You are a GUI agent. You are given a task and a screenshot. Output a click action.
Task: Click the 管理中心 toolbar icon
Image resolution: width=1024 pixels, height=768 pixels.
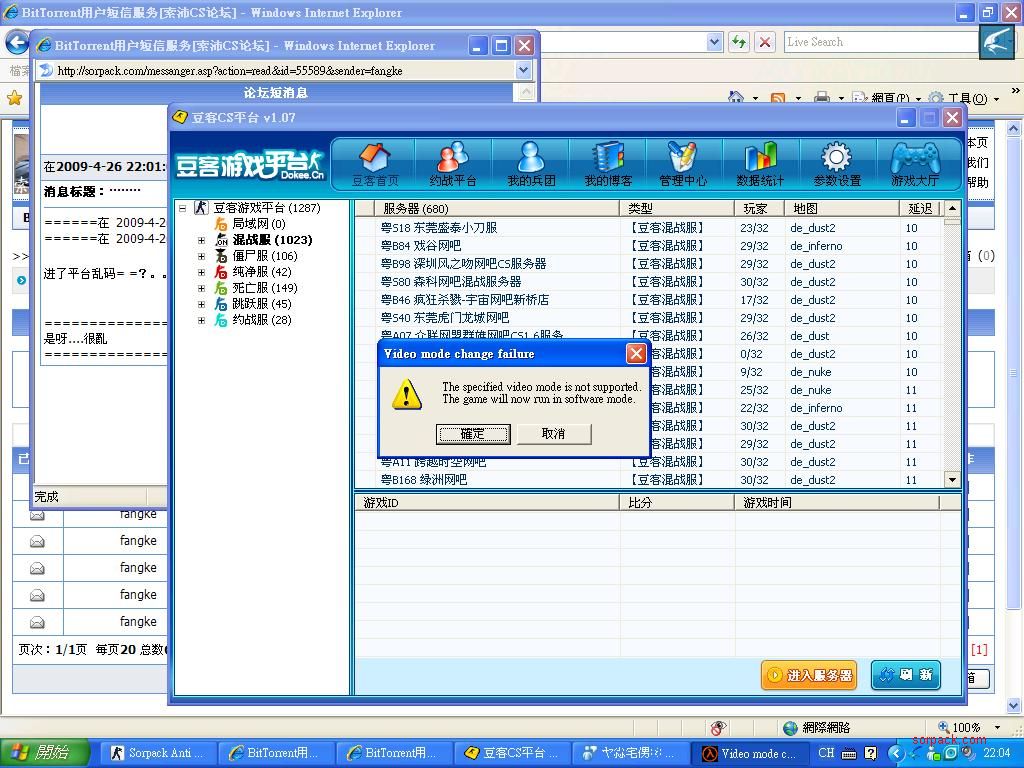click(683, 164)
